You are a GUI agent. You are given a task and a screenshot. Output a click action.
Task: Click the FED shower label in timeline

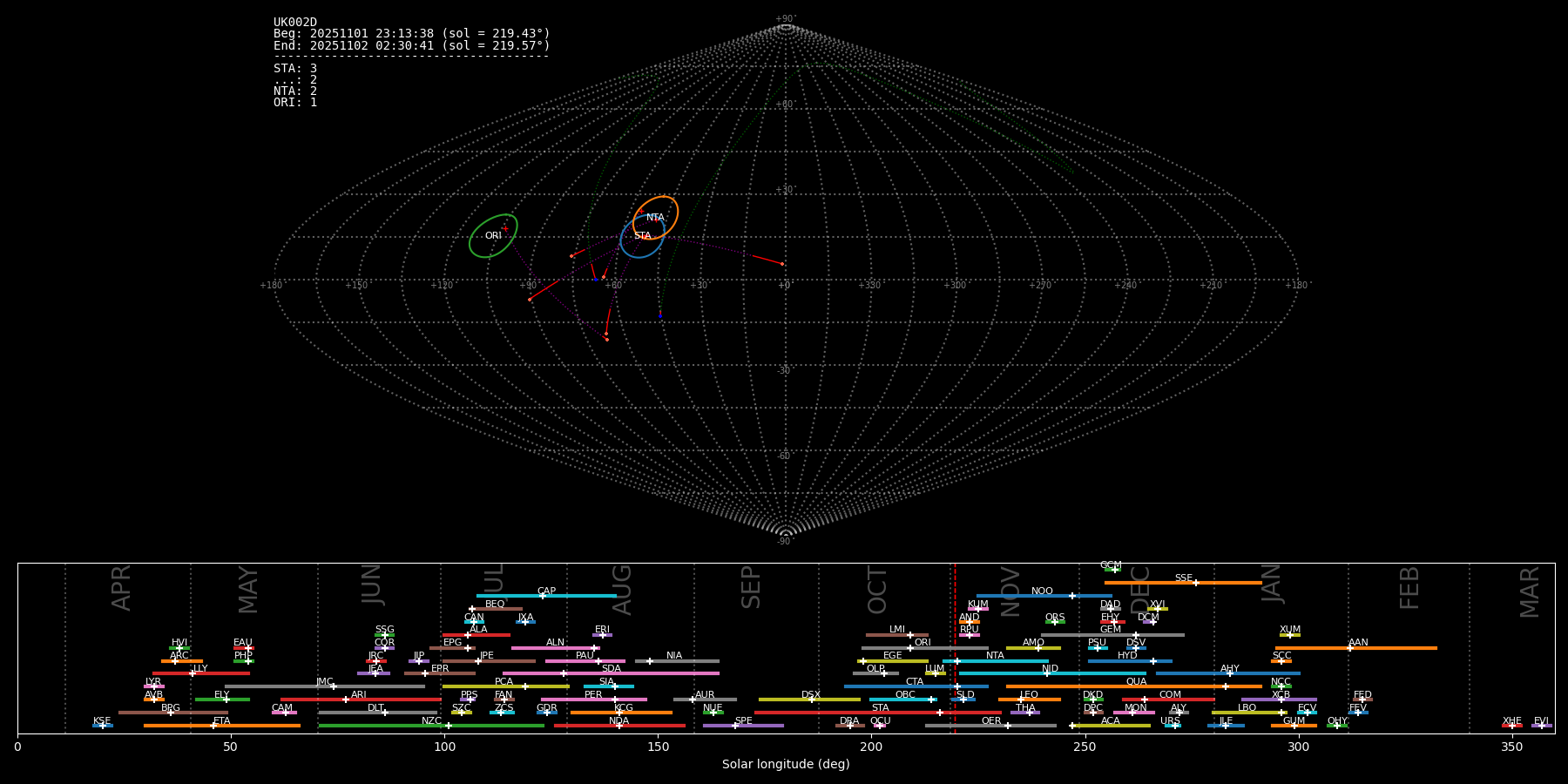click(1362, 695)
